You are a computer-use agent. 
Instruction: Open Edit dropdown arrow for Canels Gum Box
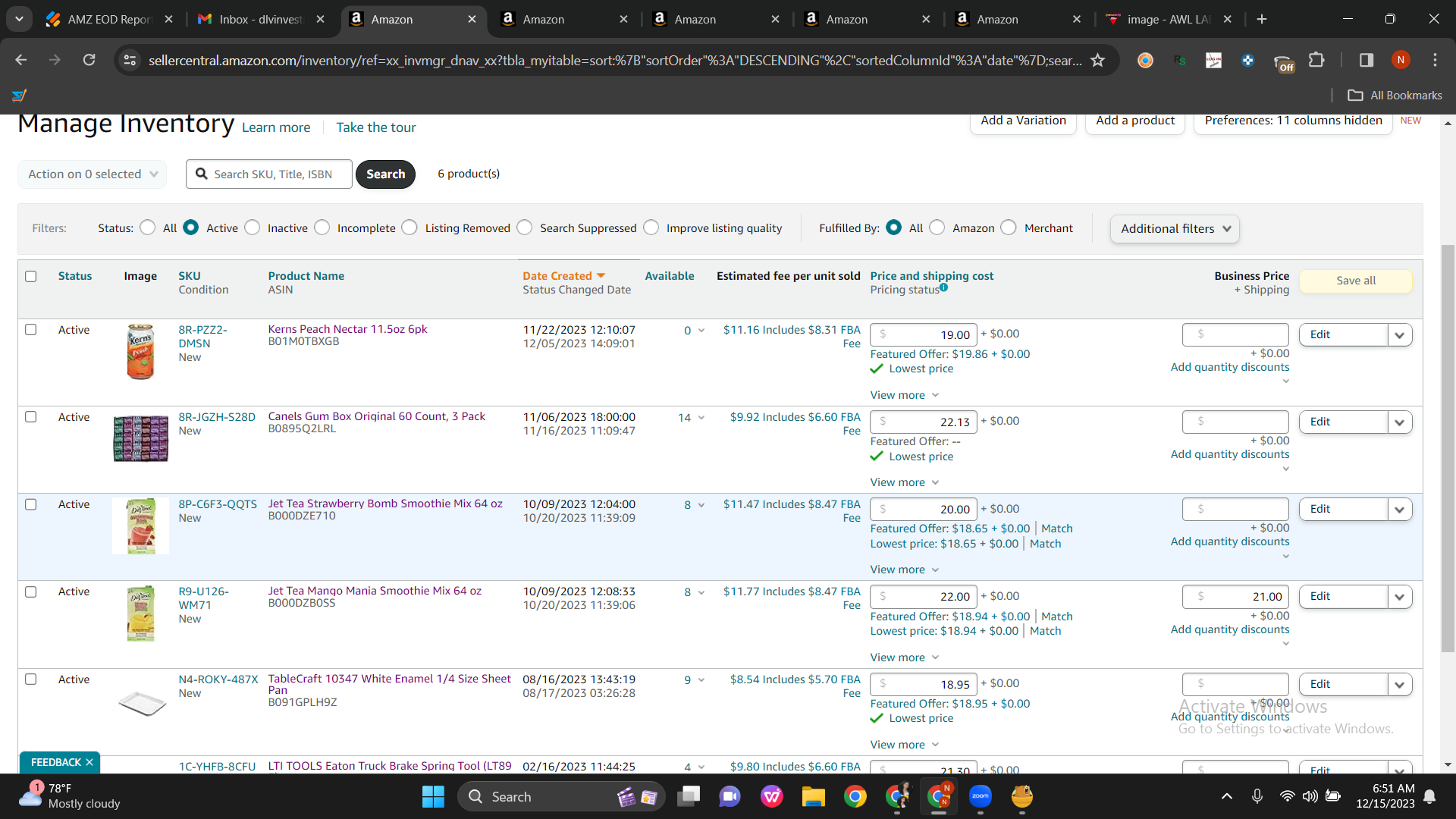coord(1400,422)
